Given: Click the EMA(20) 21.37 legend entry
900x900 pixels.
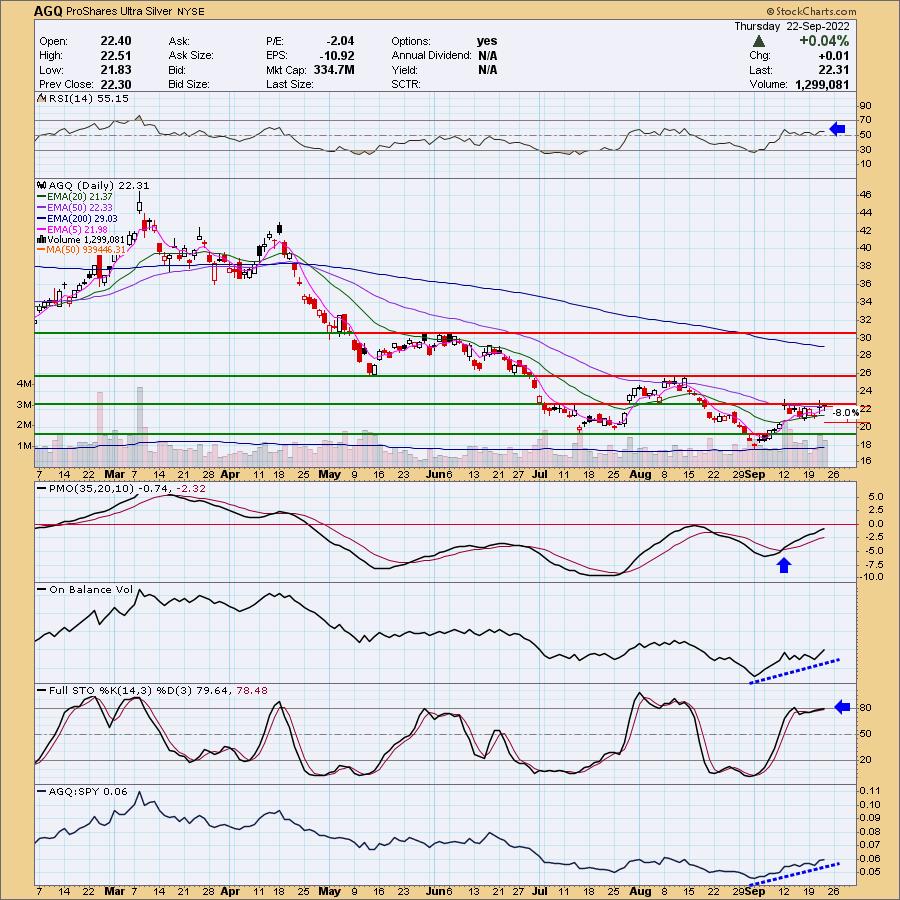Looking at the screenshot, I should 80,197.
